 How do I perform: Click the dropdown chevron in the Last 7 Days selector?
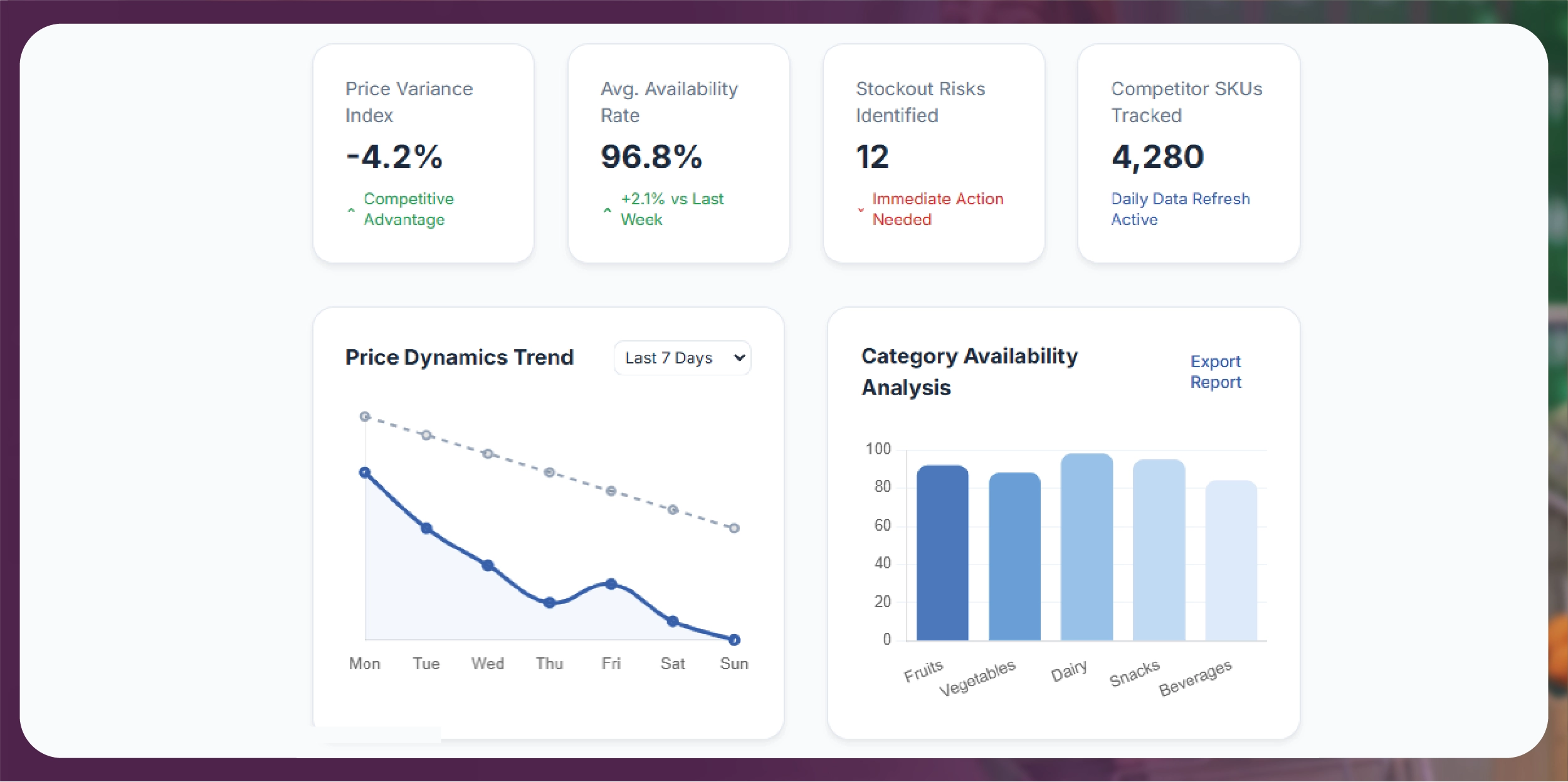coord(739,358)
